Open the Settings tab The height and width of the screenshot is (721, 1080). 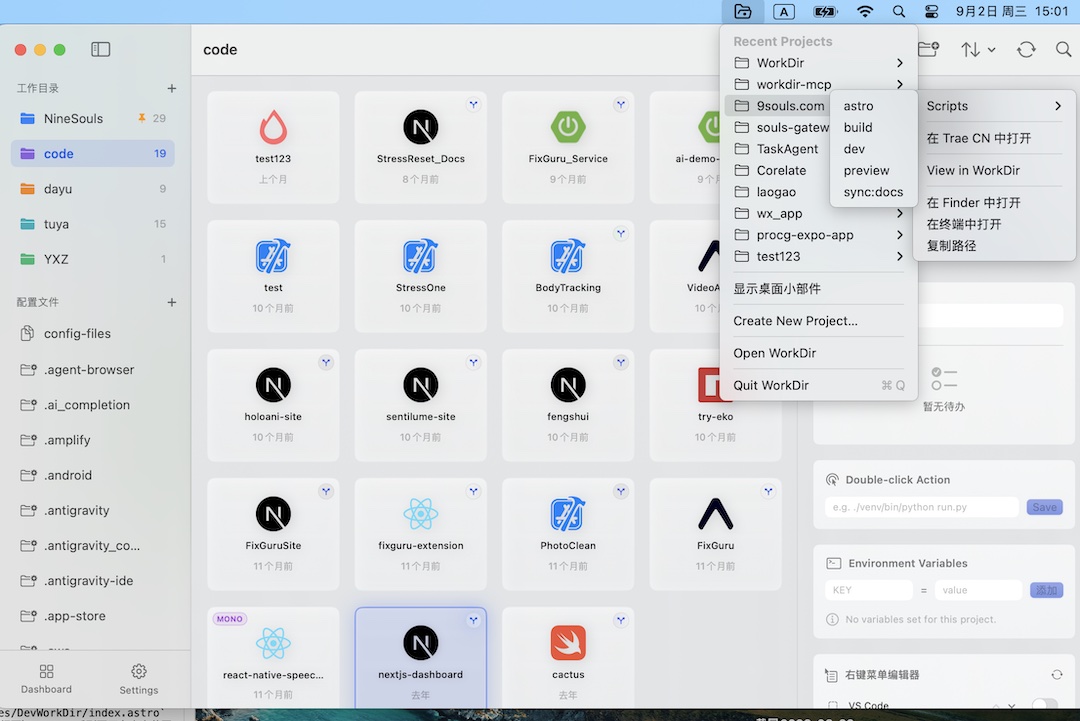point(138,679)
